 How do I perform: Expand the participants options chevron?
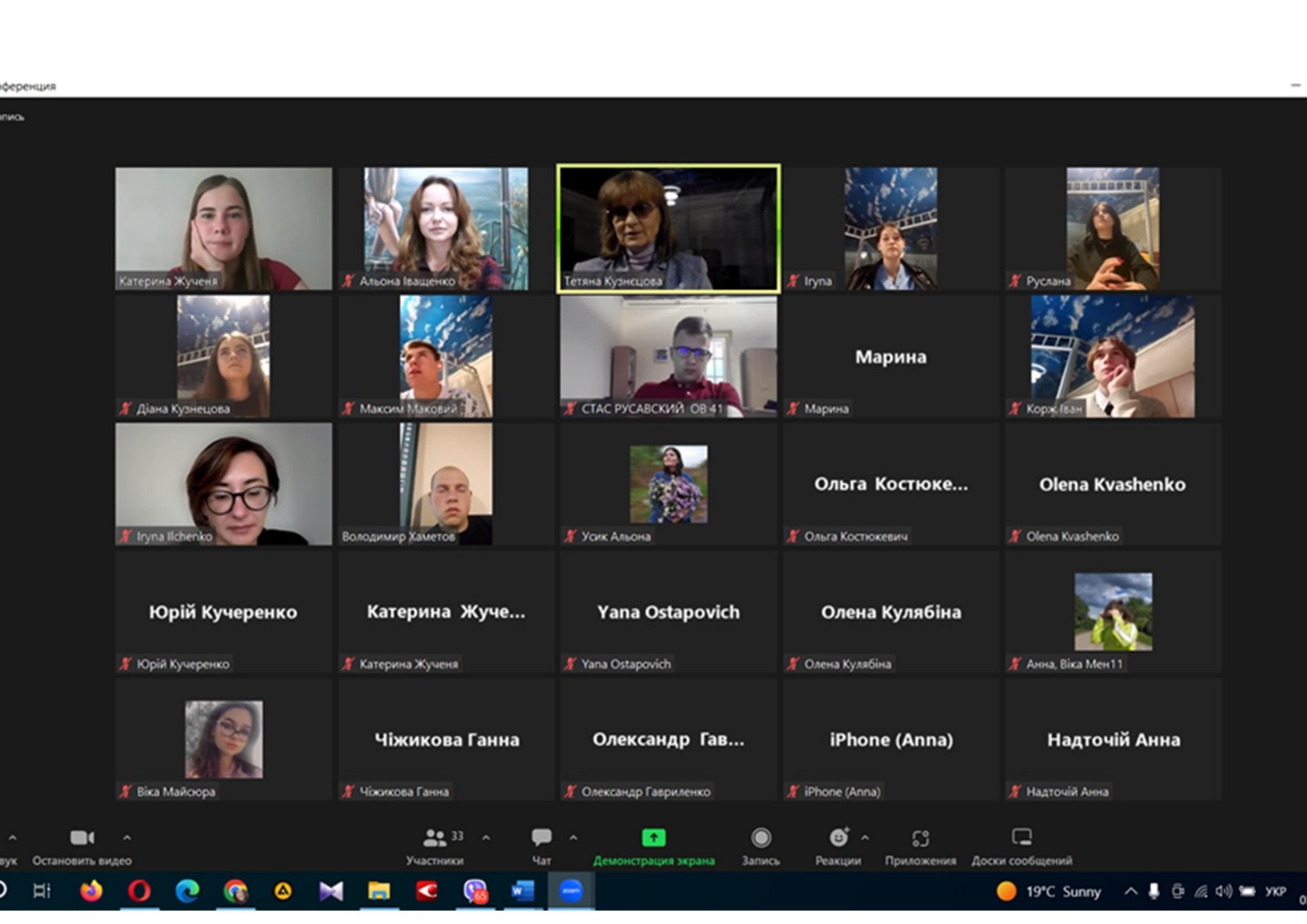[x=486, y=837]
